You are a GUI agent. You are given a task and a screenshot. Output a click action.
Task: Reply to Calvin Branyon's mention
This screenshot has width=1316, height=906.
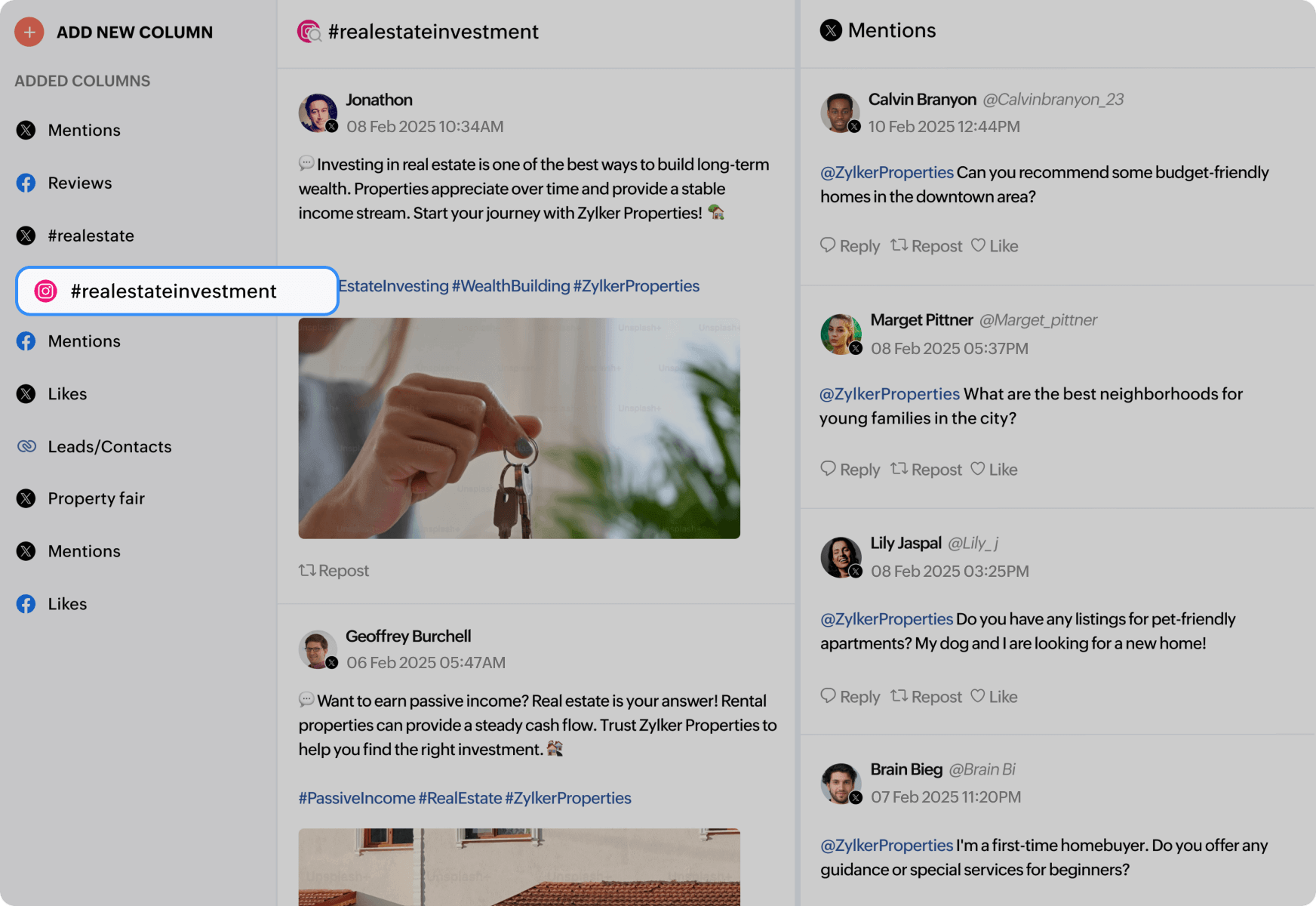[850, 246]
